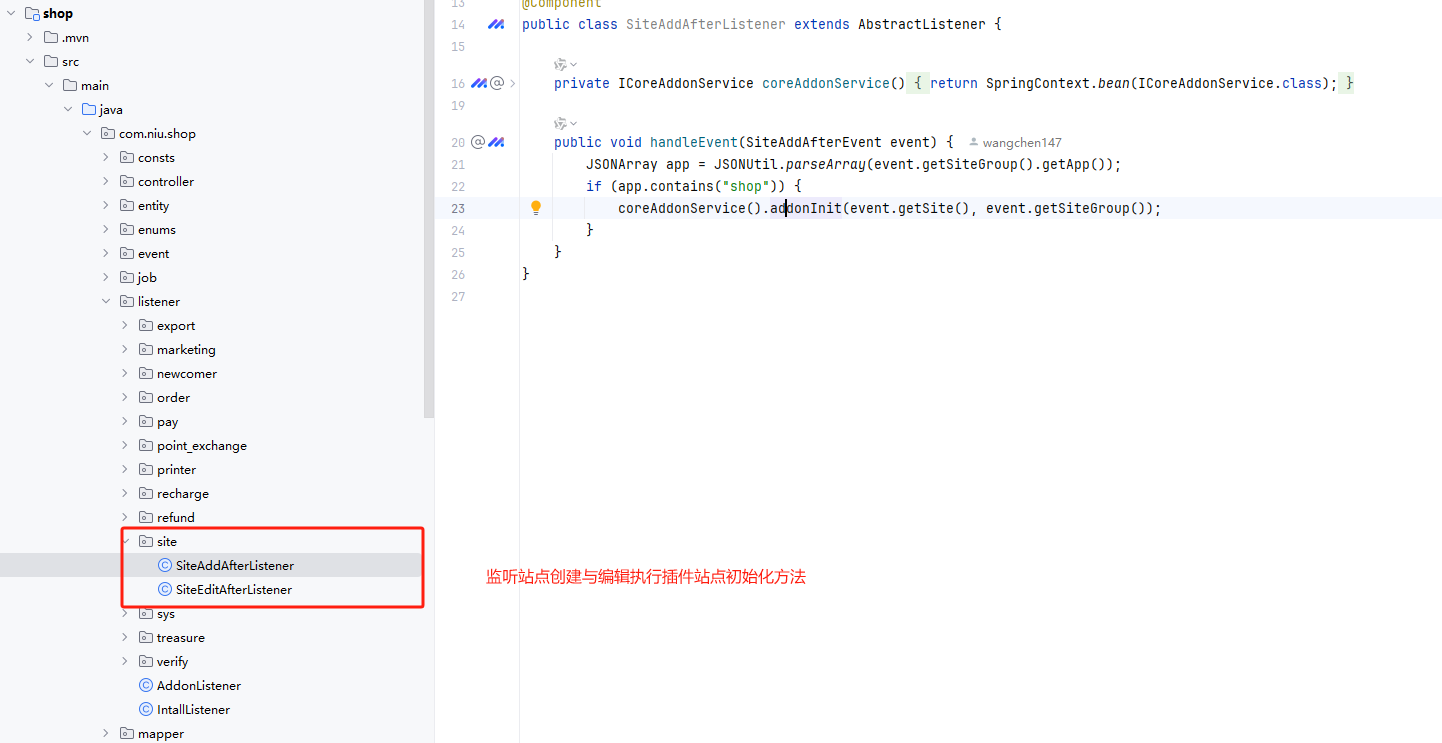Click the gutter marker icon on line 14

click(x=495, y=24)
